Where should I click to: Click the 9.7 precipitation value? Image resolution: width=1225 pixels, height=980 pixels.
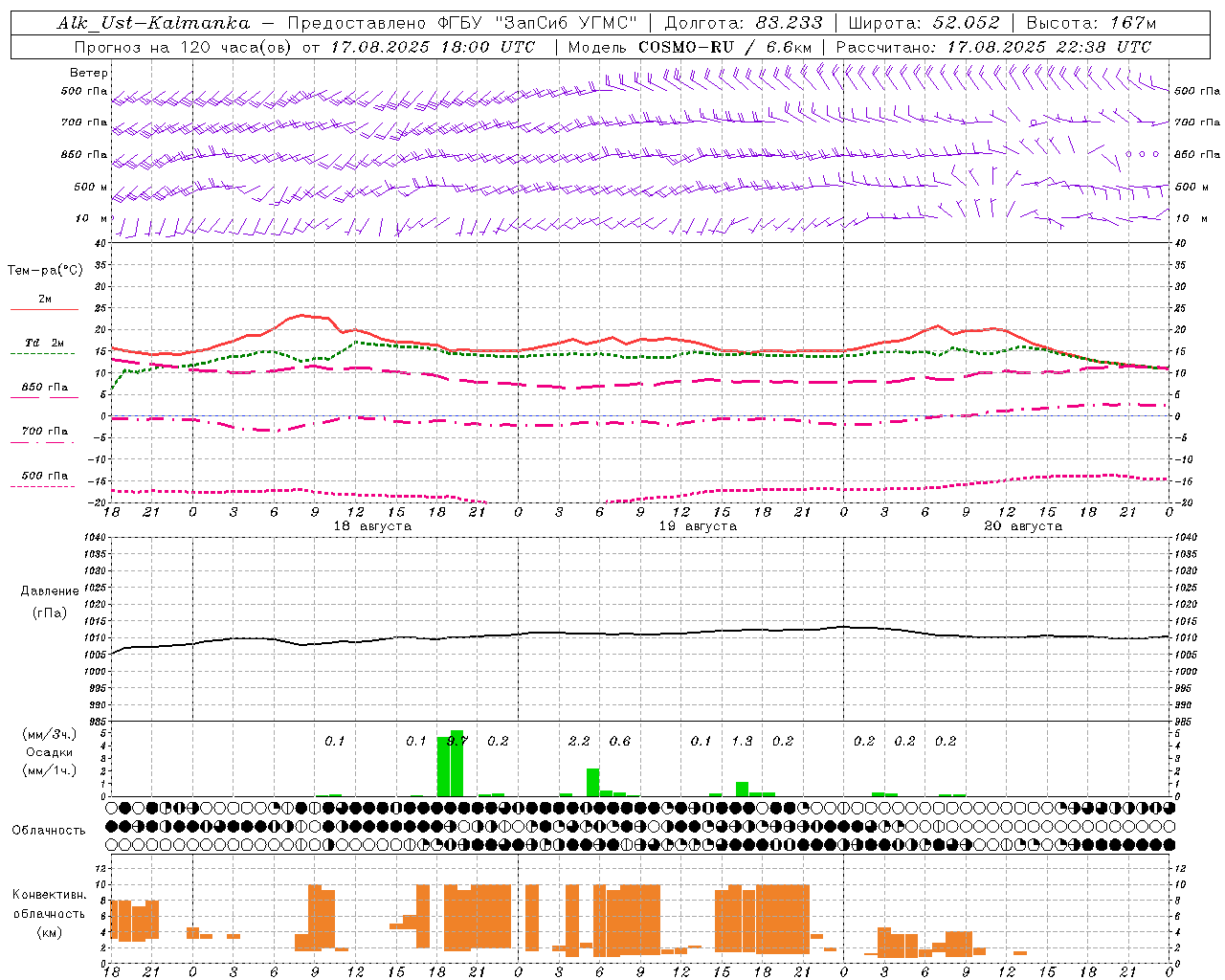tap(457, 742)
